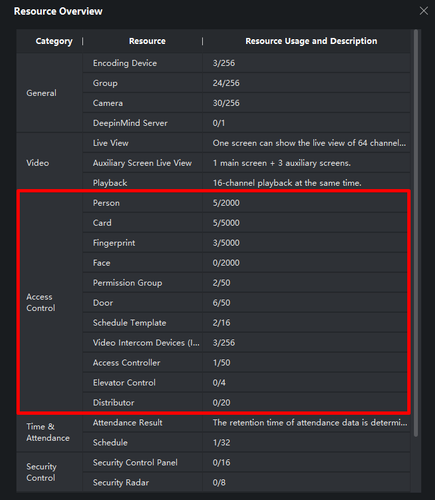Select the Security Radar row
435x500 pixels.
coord(246,482)
